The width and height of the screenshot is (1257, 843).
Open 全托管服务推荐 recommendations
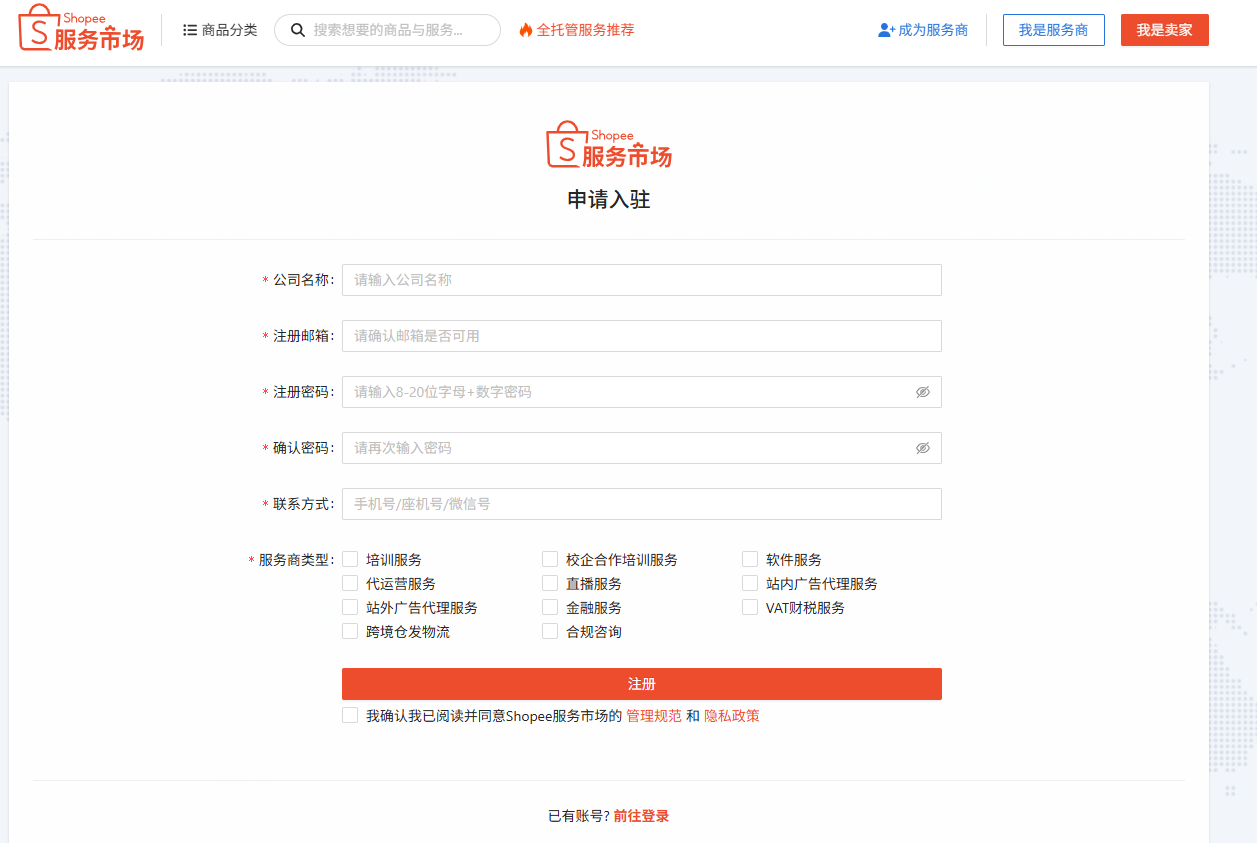click(x=577, y=30)
